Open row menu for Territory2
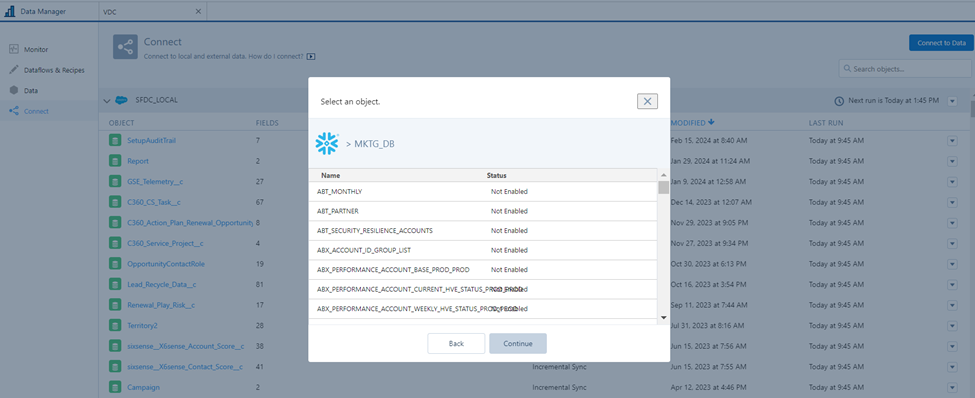The width and height of the screenshot is (975, 398). 952,325
